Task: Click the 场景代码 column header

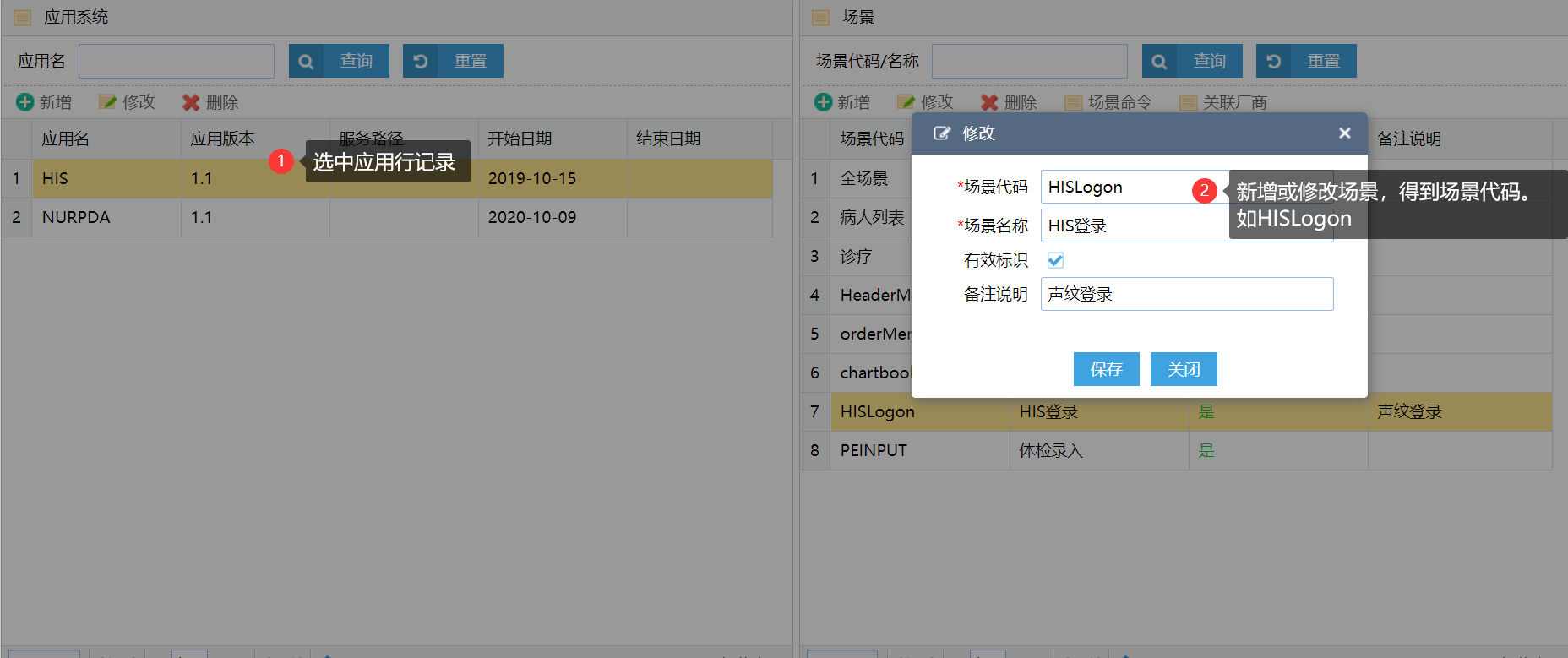Action: click(872, 139)
